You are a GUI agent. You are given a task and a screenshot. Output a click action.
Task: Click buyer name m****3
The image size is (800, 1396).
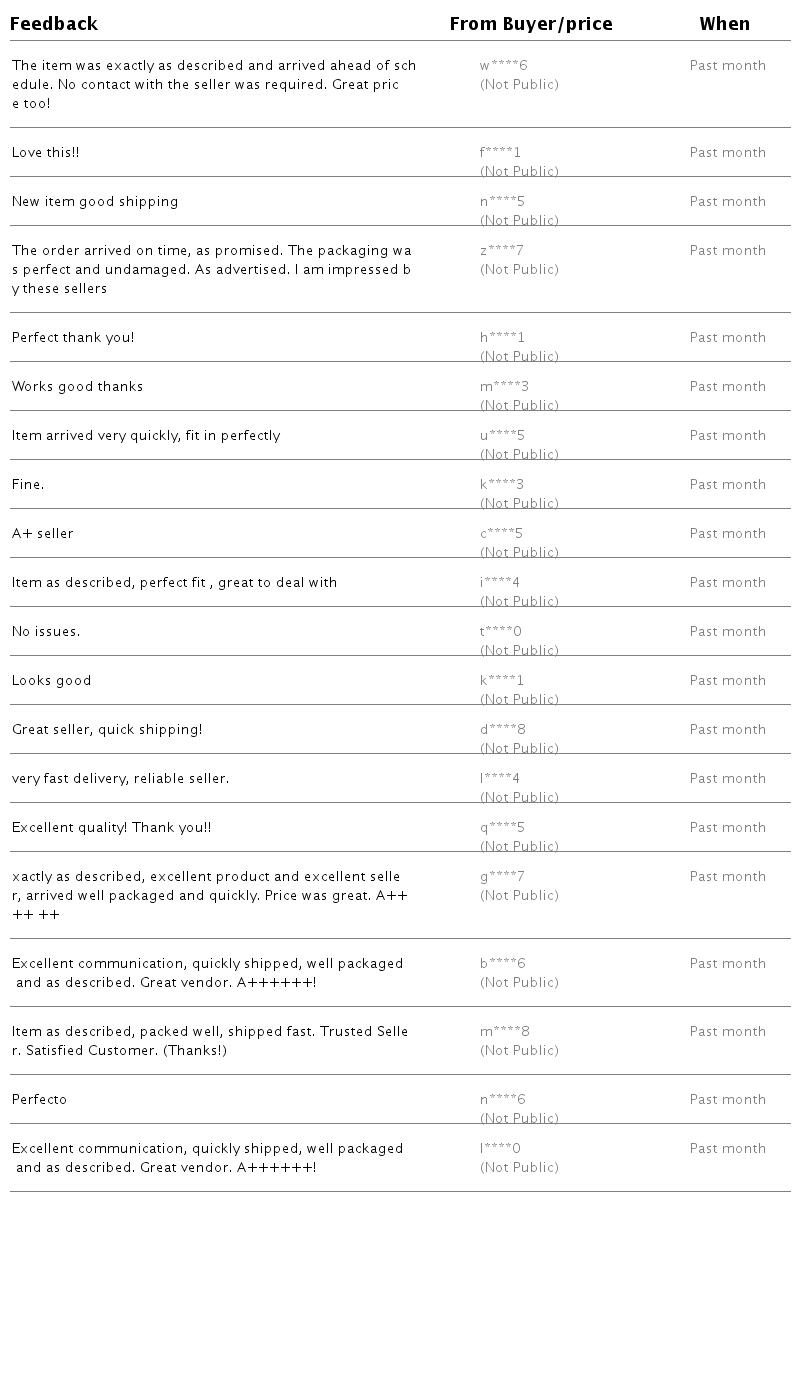pos(504,387)
